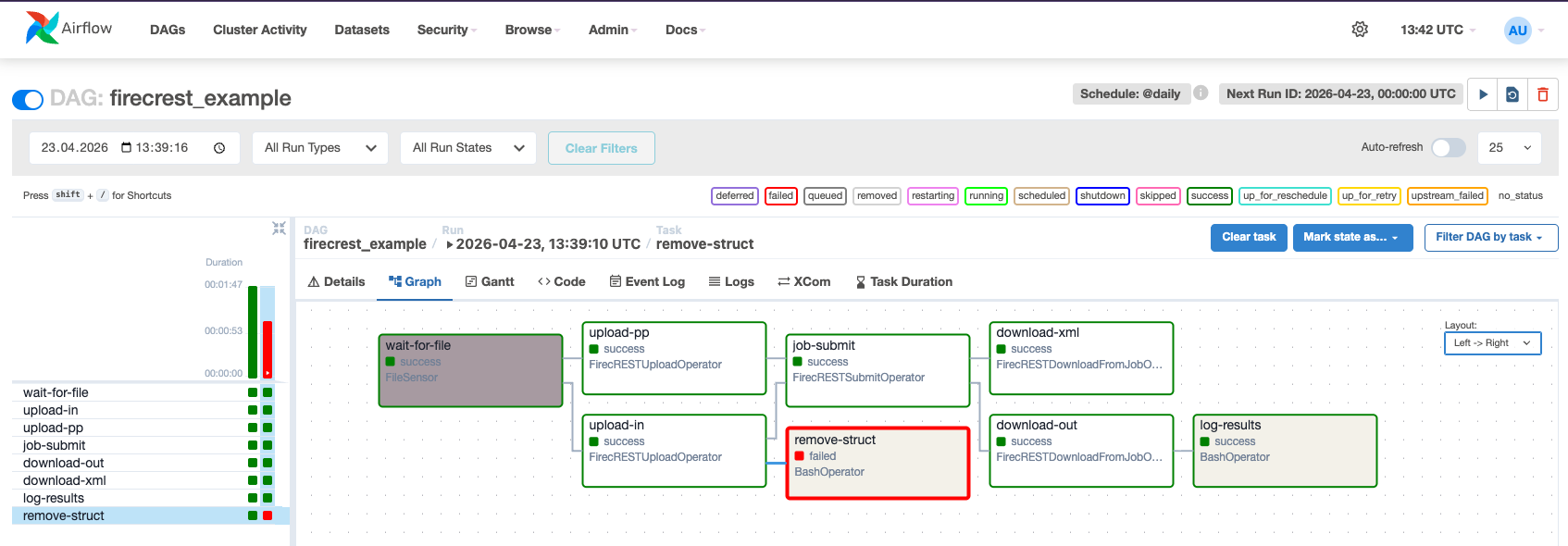Click the Airflow logo

(x=68, y=29)
